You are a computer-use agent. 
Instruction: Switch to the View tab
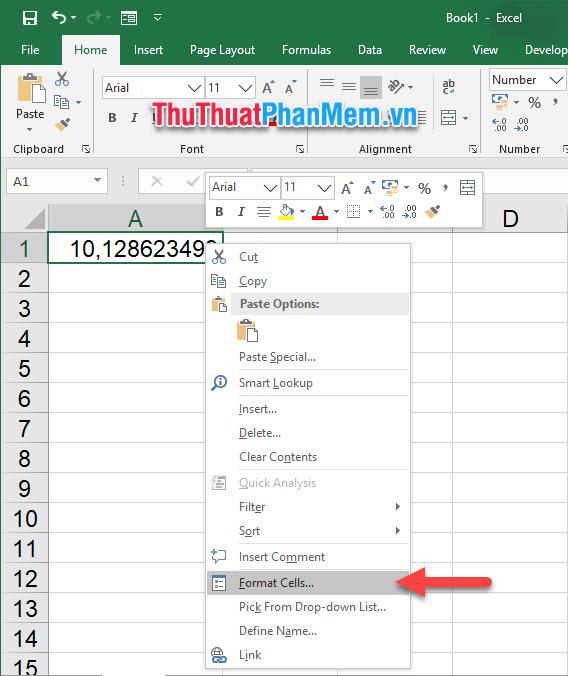tap(485, 50)
